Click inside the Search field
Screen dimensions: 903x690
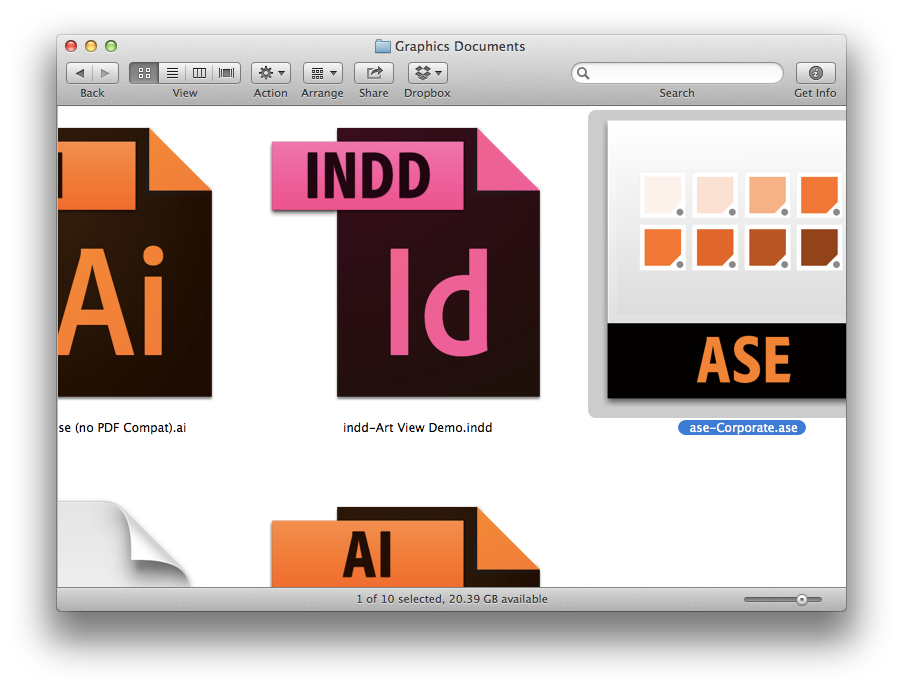pyautogui.click(x=677, y=73)
